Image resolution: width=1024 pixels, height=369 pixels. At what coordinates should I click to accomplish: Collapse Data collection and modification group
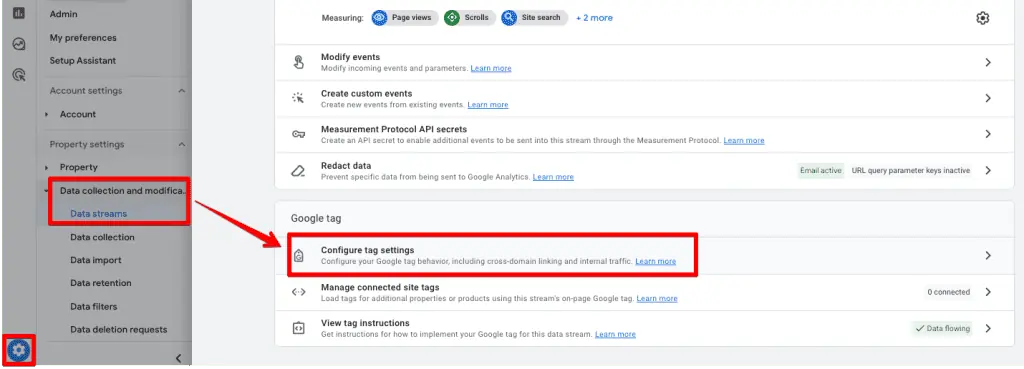point(47,191)
